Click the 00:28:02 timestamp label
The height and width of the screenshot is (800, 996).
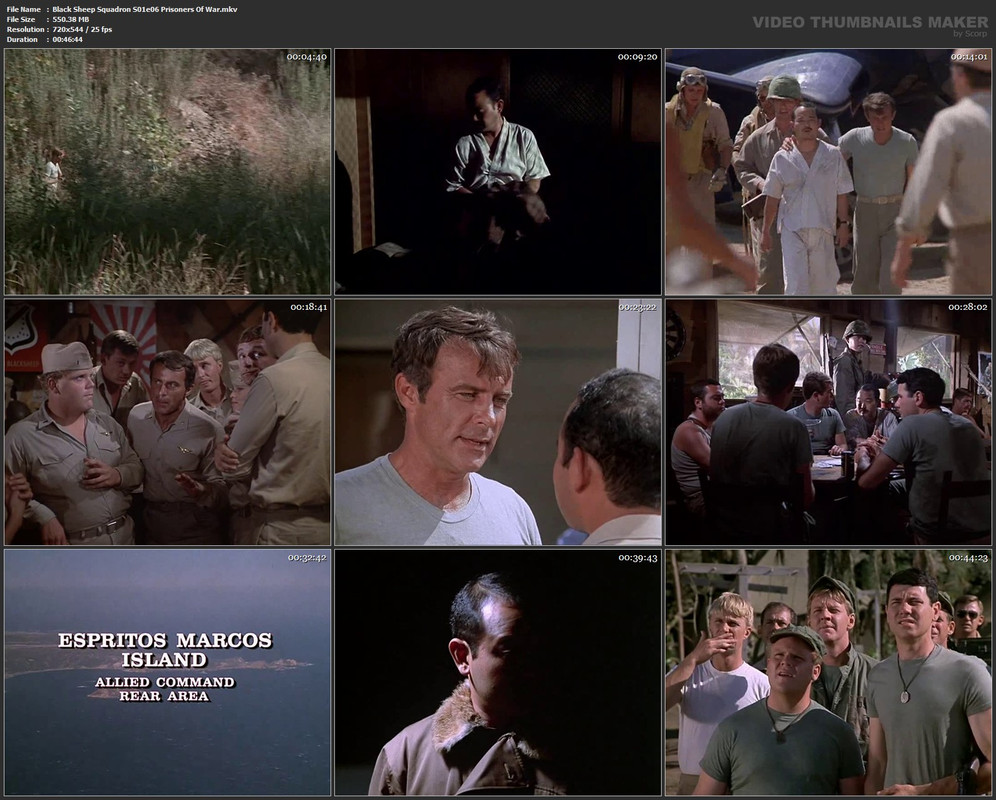pyautogui.click(x=969, y=307)
